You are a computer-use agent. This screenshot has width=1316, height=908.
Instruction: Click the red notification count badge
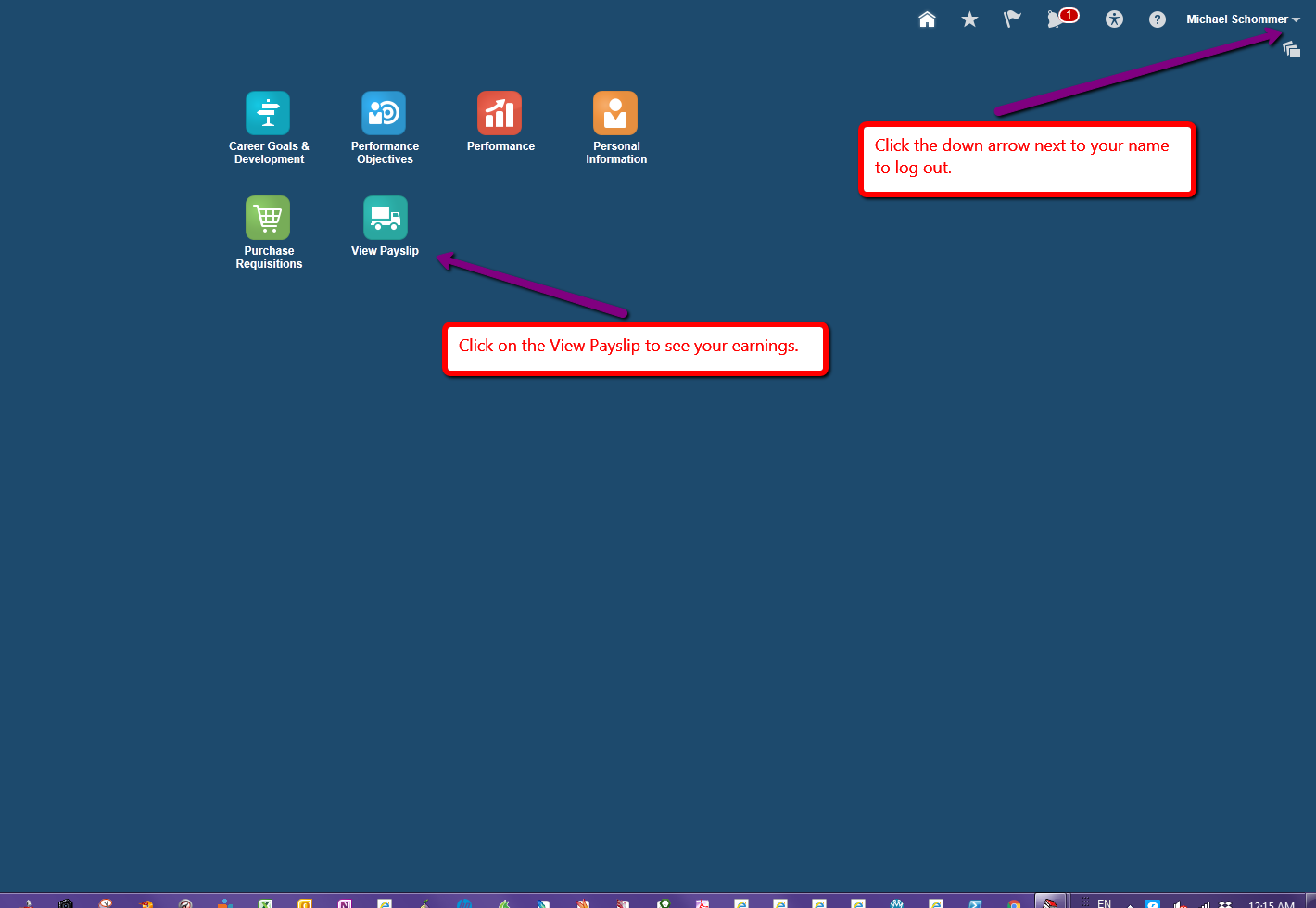tap(1069, 15)
